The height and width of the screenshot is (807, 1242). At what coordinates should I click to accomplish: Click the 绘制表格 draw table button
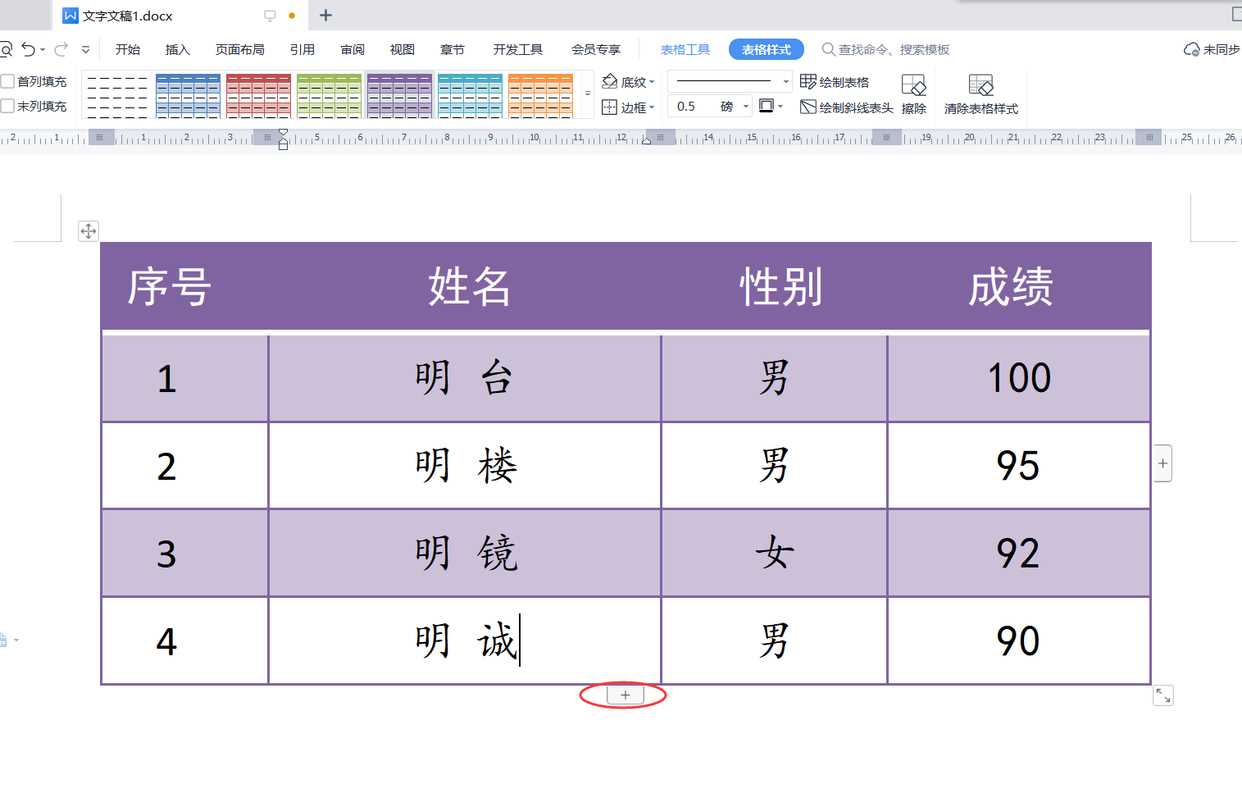point(835,82)
